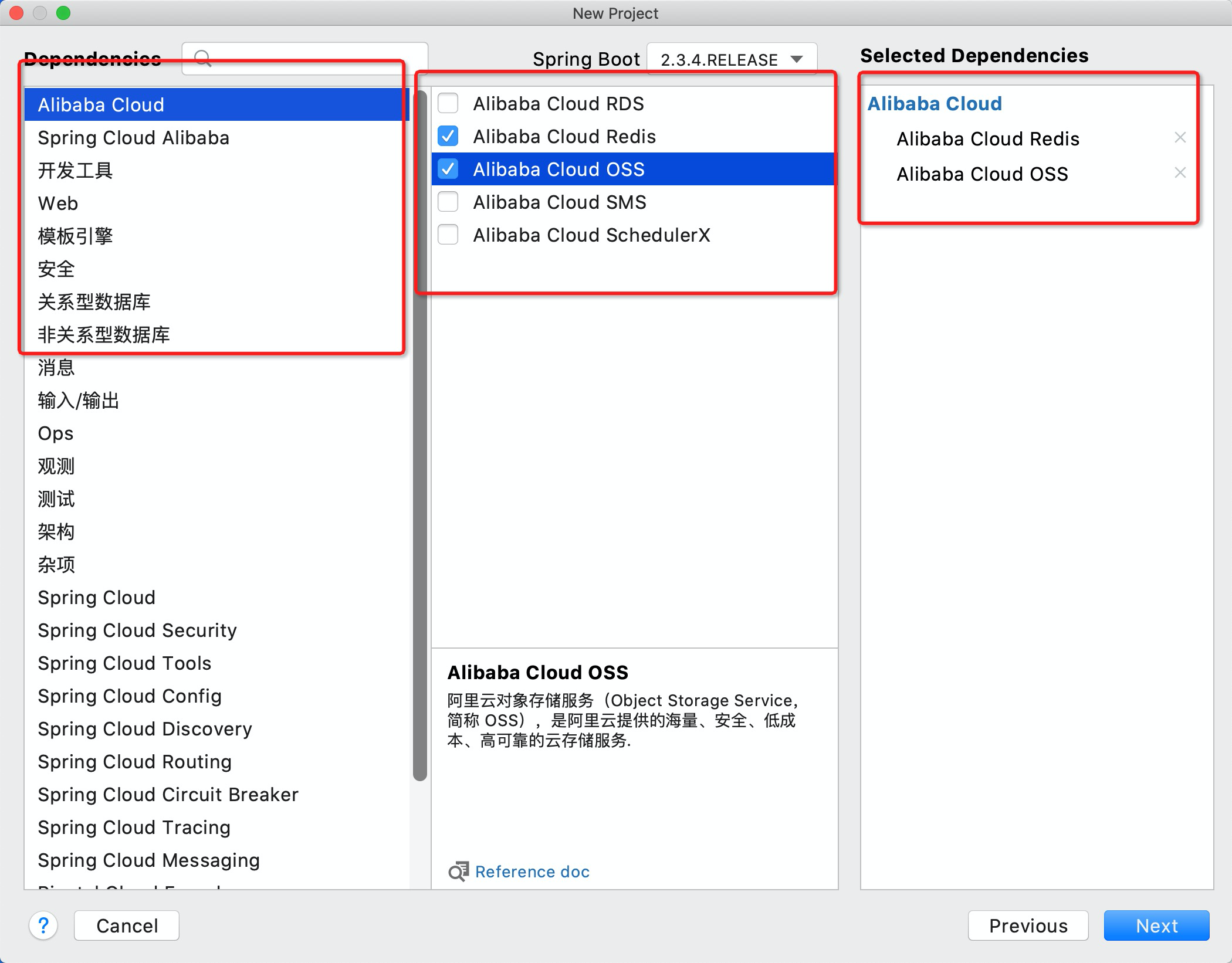Remove Alibaba Cloud OSS from selected dependencies
Viewport: 1232px width, 963px height.
pyautogui.click(x=1180, y=172)
